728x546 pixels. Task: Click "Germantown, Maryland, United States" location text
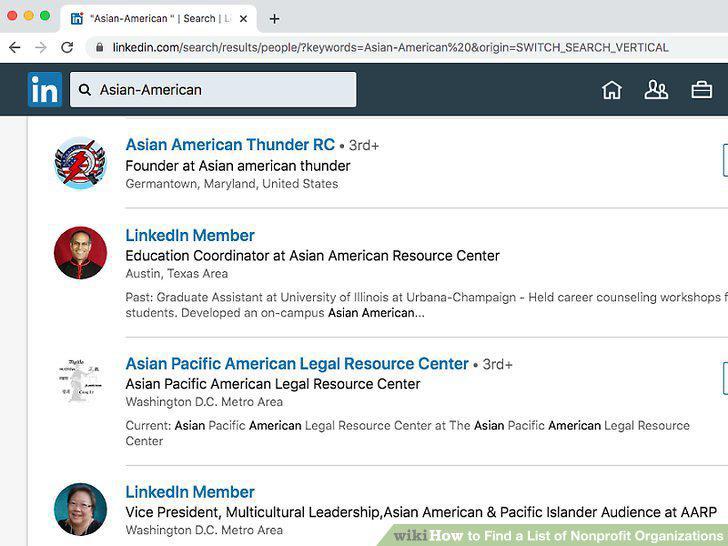pyautogui.click(x=232, y=184)
